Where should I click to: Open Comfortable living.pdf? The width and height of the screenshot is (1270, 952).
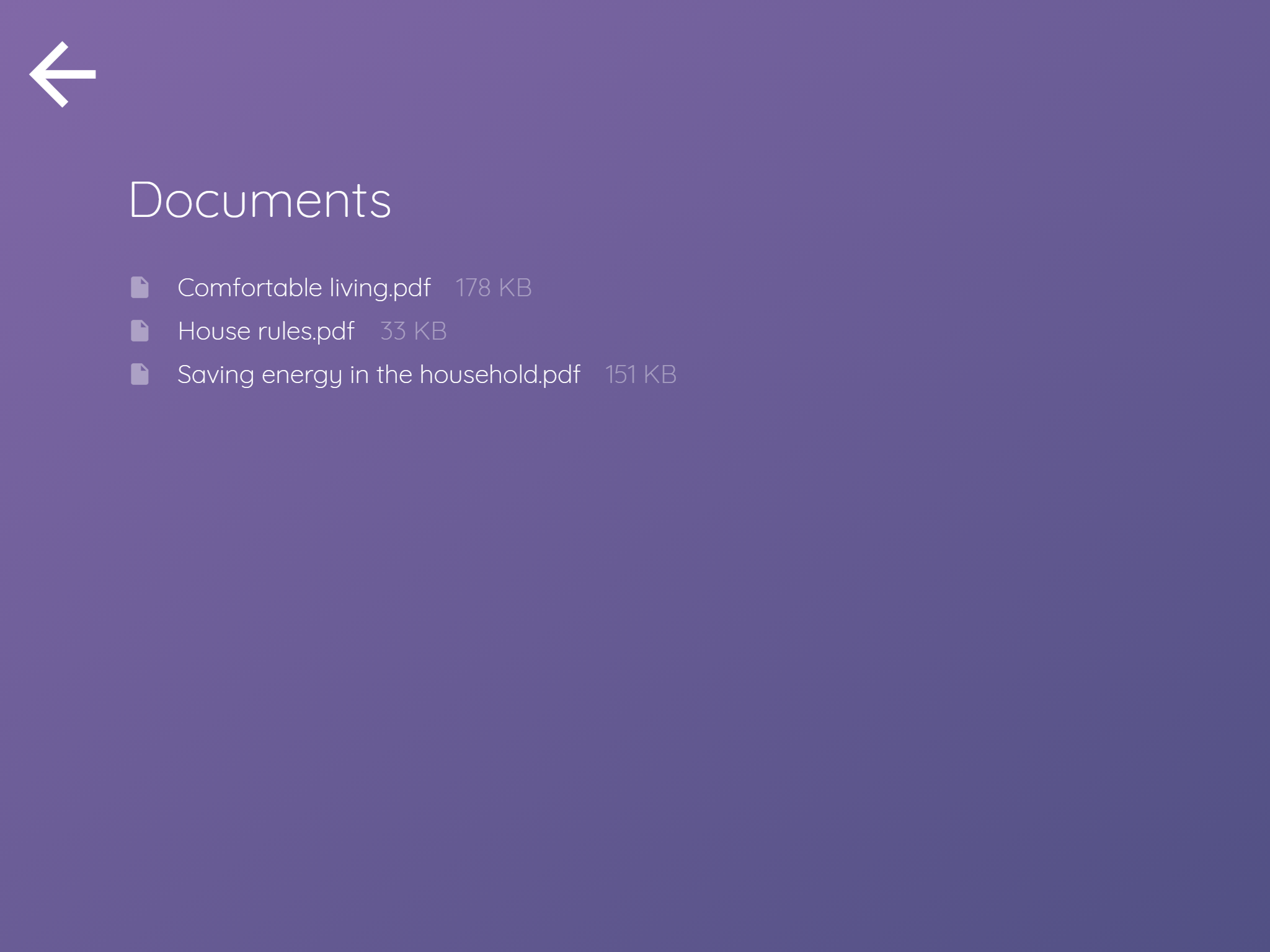point(304,288)
